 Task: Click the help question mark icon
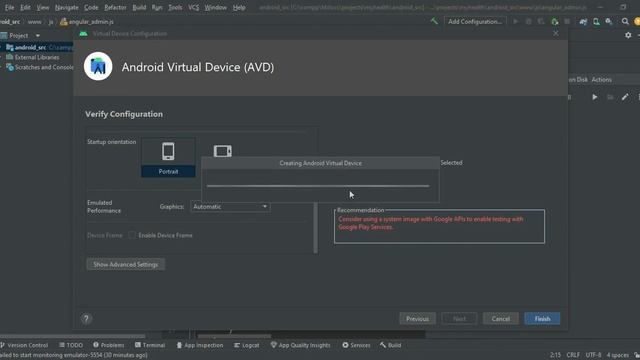click(x=86, y=319)
